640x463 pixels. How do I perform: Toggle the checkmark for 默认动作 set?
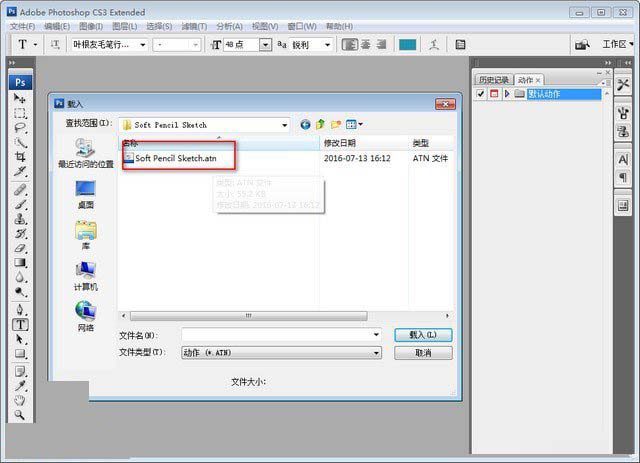click(x=480, y=94)
